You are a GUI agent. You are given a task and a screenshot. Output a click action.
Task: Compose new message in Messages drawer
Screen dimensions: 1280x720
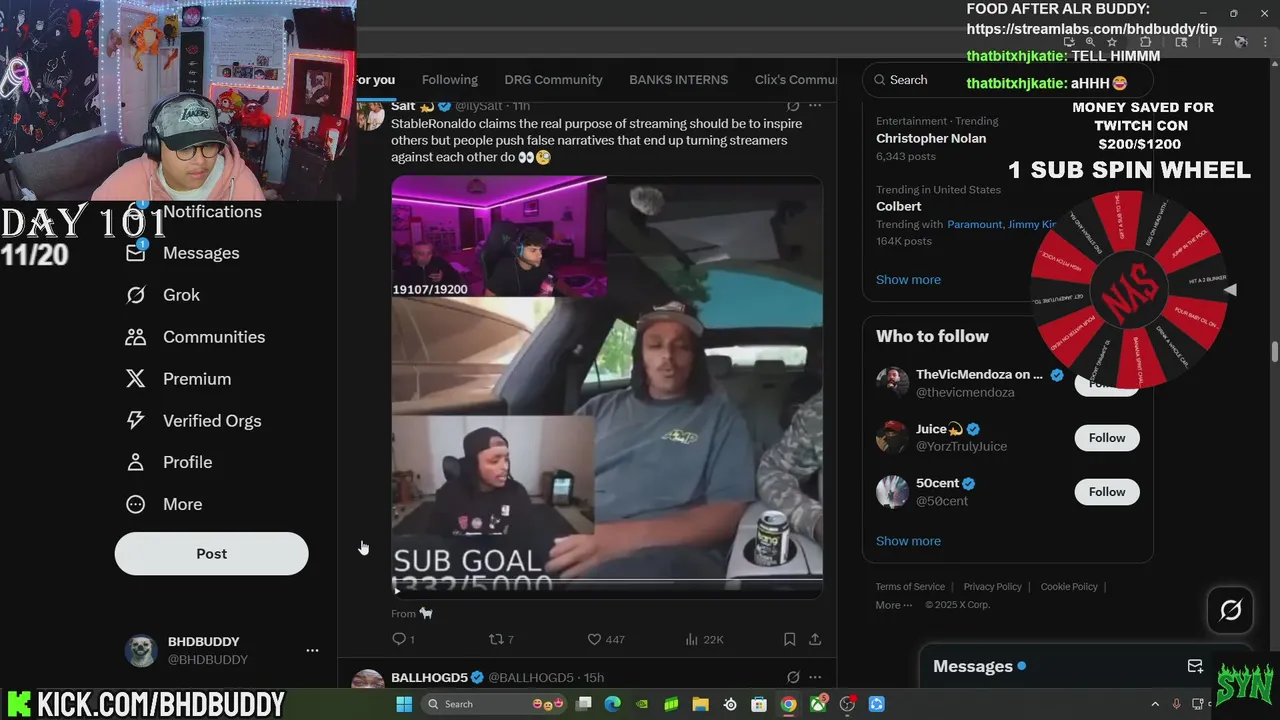pyautogui.click(x=1195, y=666)
